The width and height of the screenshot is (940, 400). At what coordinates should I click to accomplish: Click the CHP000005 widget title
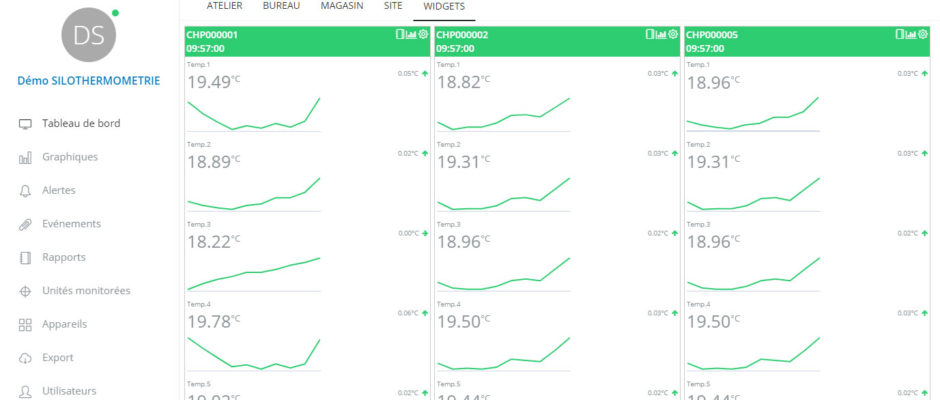pyautogui.click(x=712, y=35)
